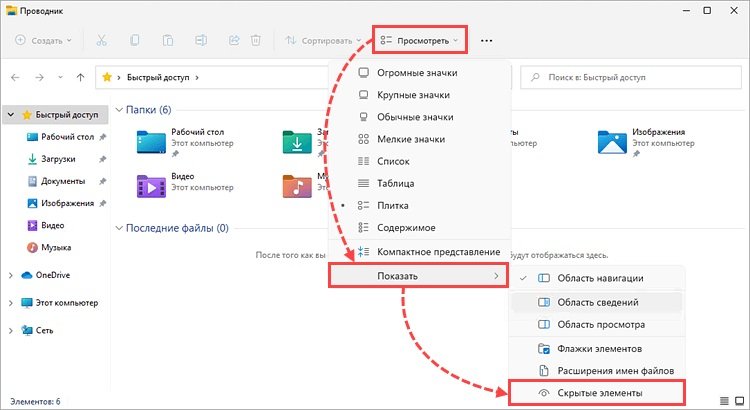Screen dimensions: 750x410
Task: Open the Просмотреть dropdown
Action: point(419,41)
